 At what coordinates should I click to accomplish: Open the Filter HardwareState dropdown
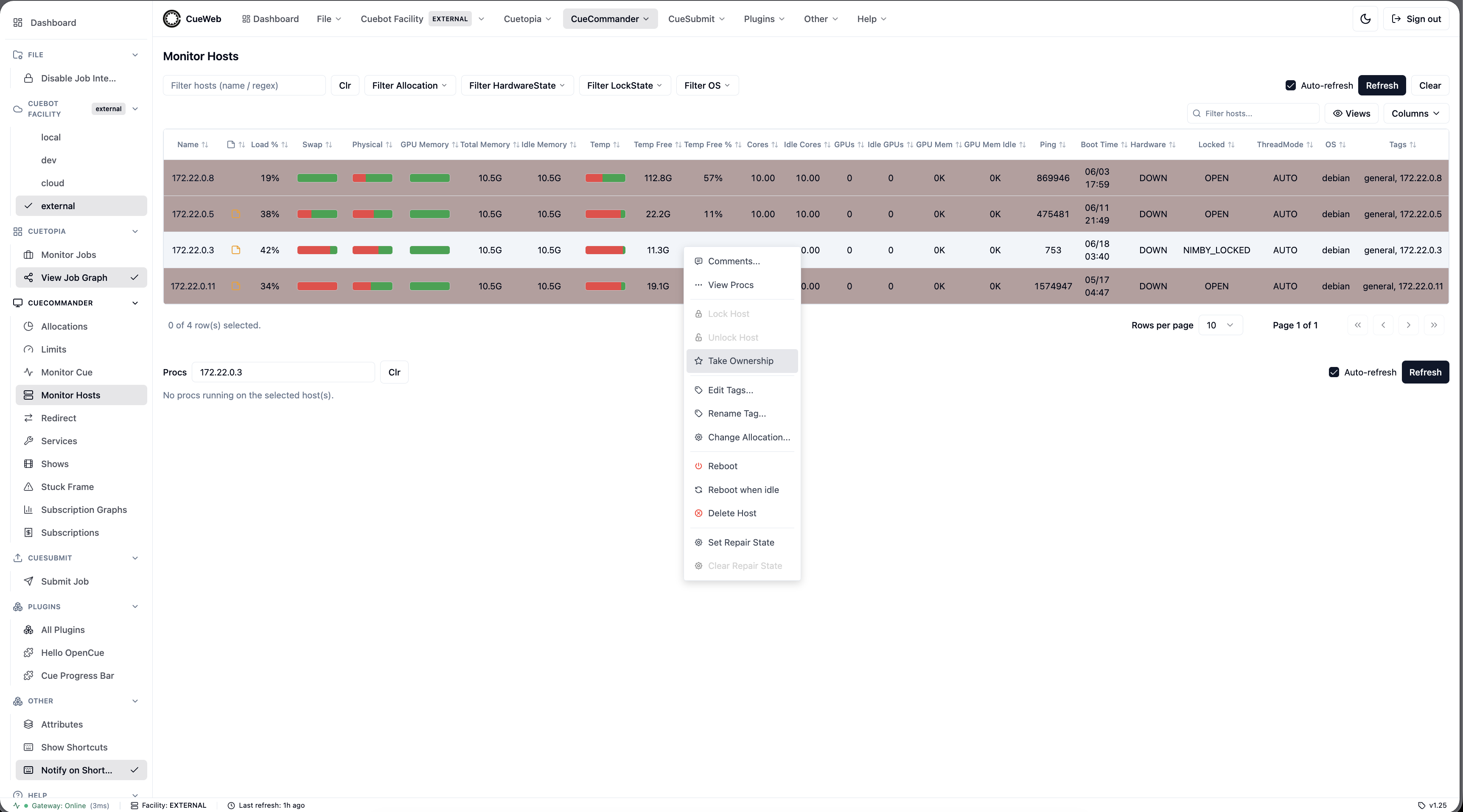pos(517,86)
